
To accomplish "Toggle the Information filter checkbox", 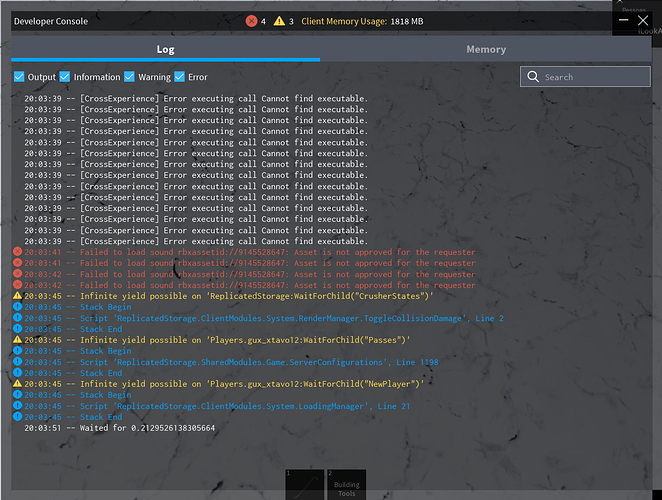I will pos(65,77).
